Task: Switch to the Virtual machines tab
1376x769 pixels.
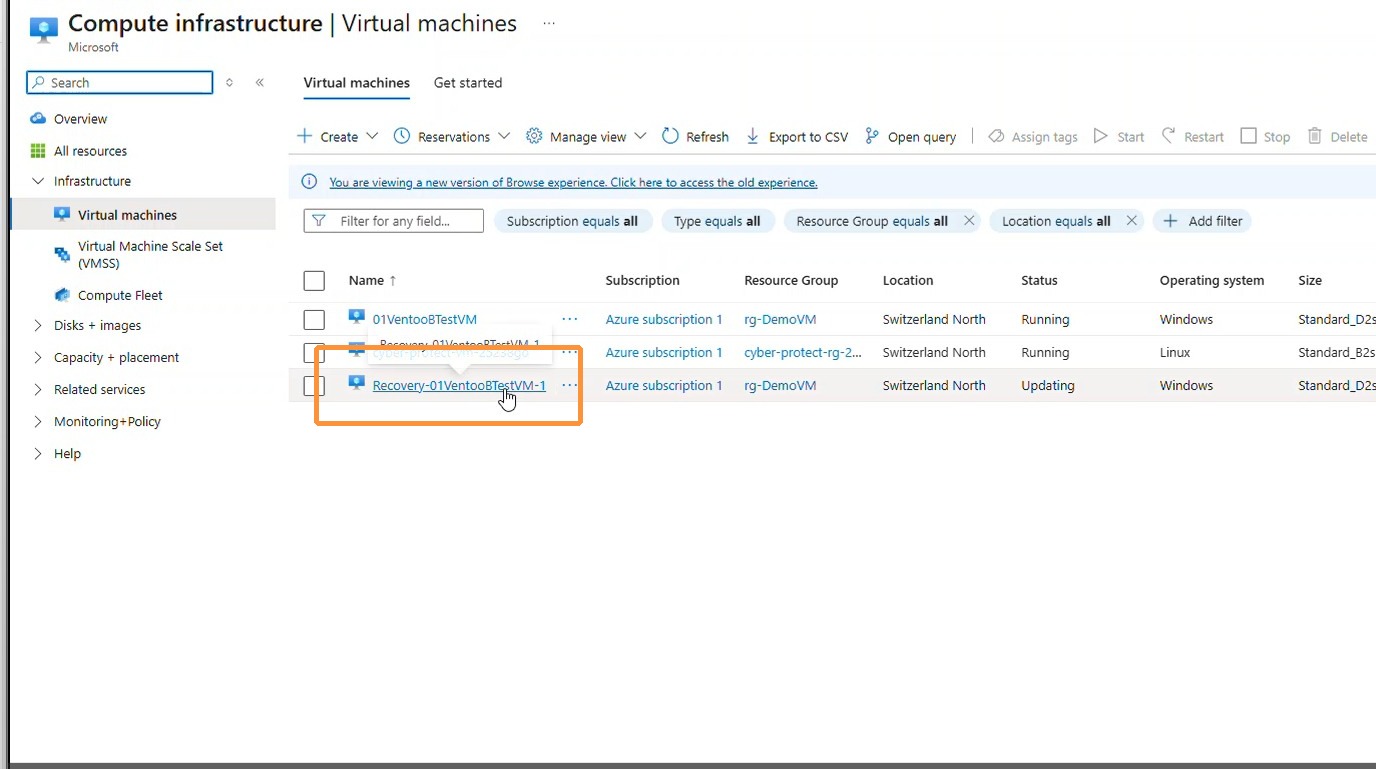Action: pos(357,83)
